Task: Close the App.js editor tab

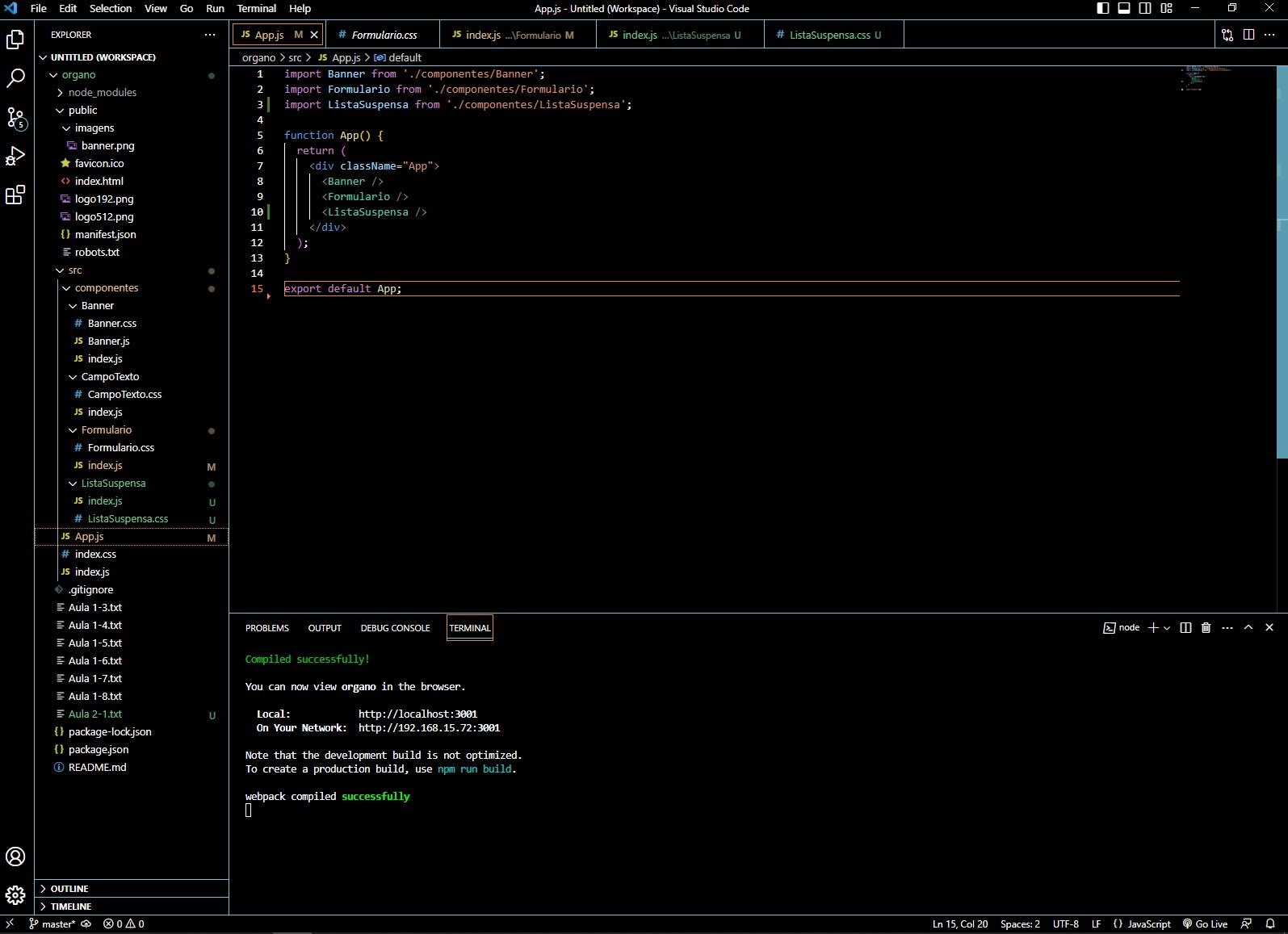Action: click(x=315, y=35)
